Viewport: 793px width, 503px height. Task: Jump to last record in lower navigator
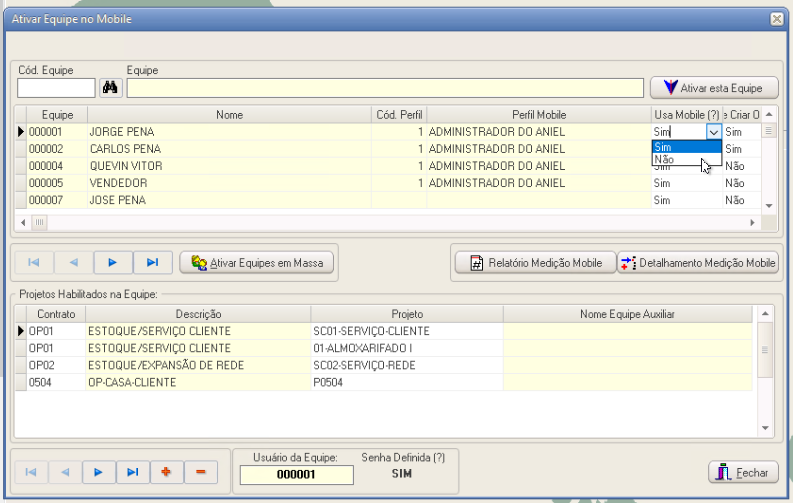pos(132,472)
